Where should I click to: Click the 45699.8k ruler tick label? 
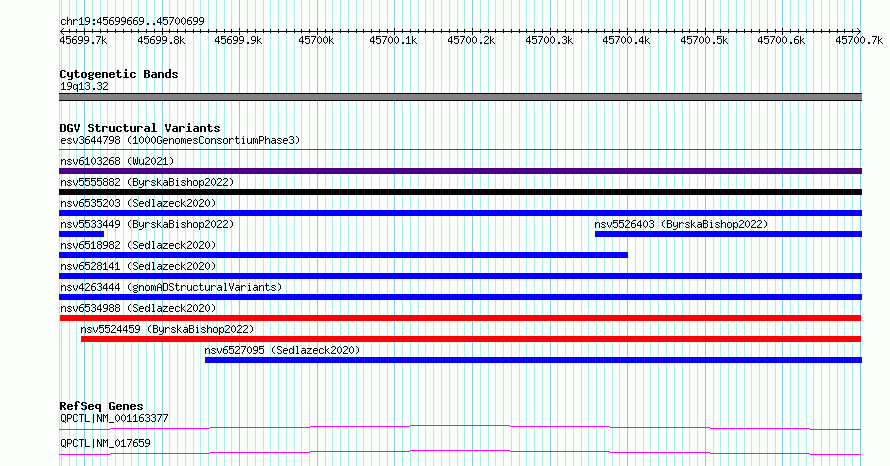point(161,40)
